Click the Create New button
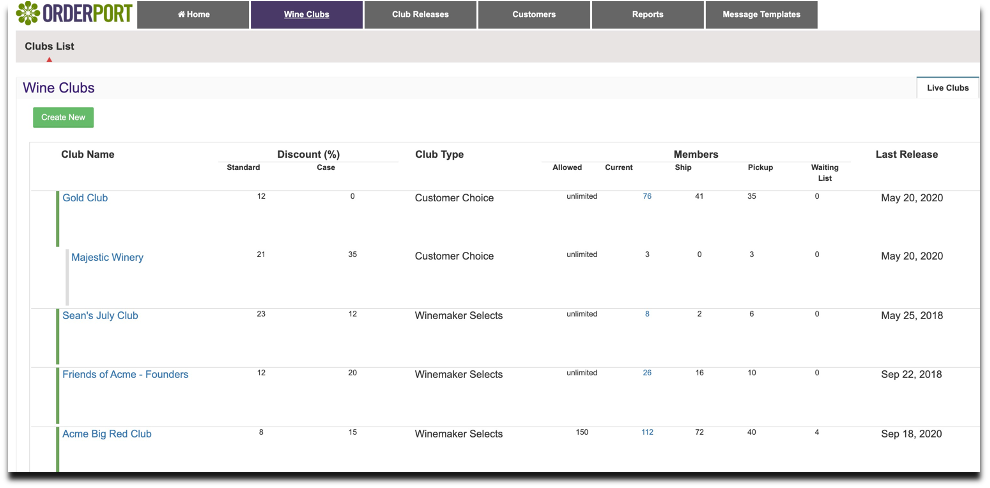Viewport: 990px width, 488px height. coord(63,117)
